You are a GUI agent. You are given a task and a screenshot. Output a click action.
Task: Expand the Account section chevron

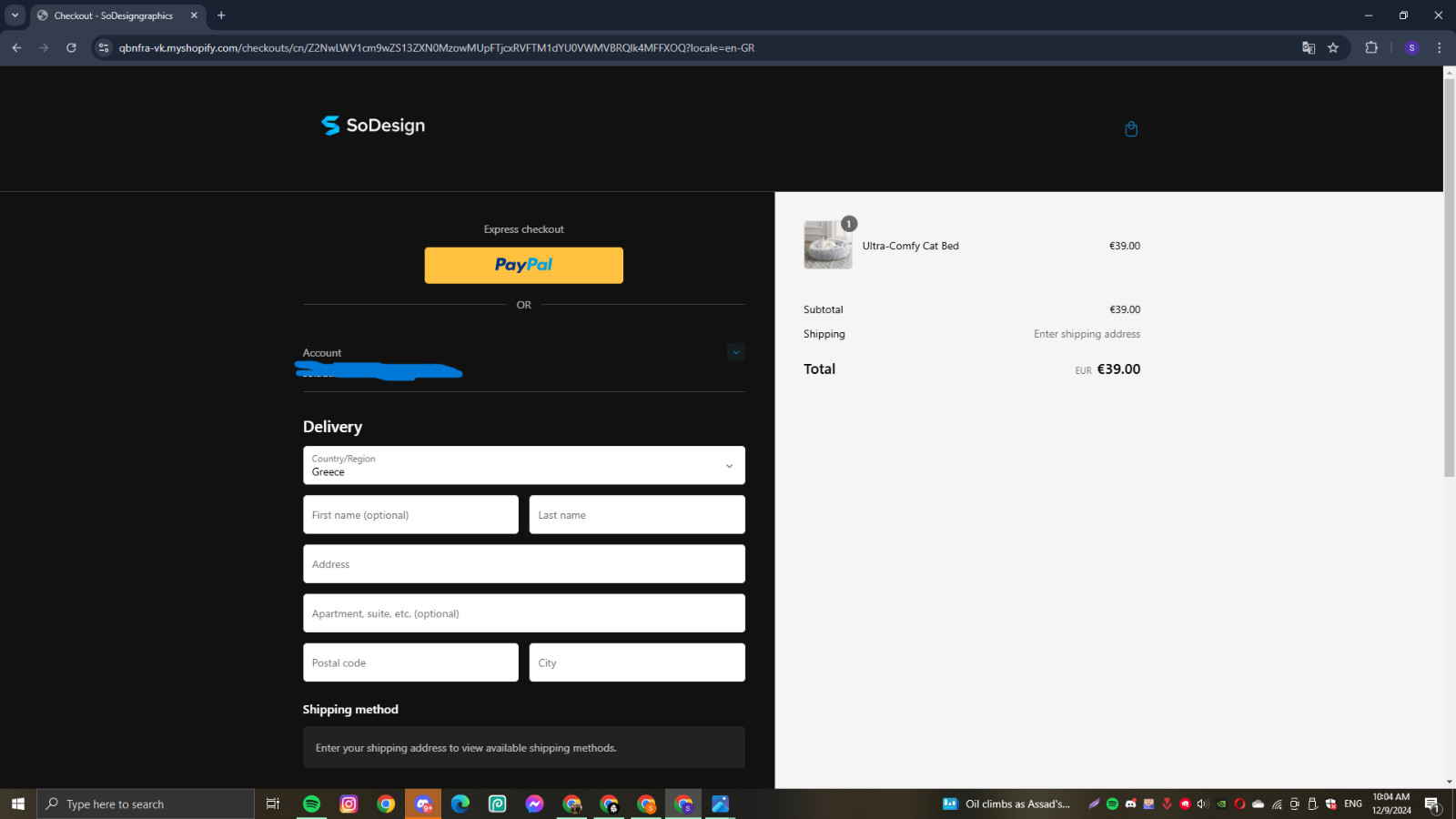click(x=736, y=352)
